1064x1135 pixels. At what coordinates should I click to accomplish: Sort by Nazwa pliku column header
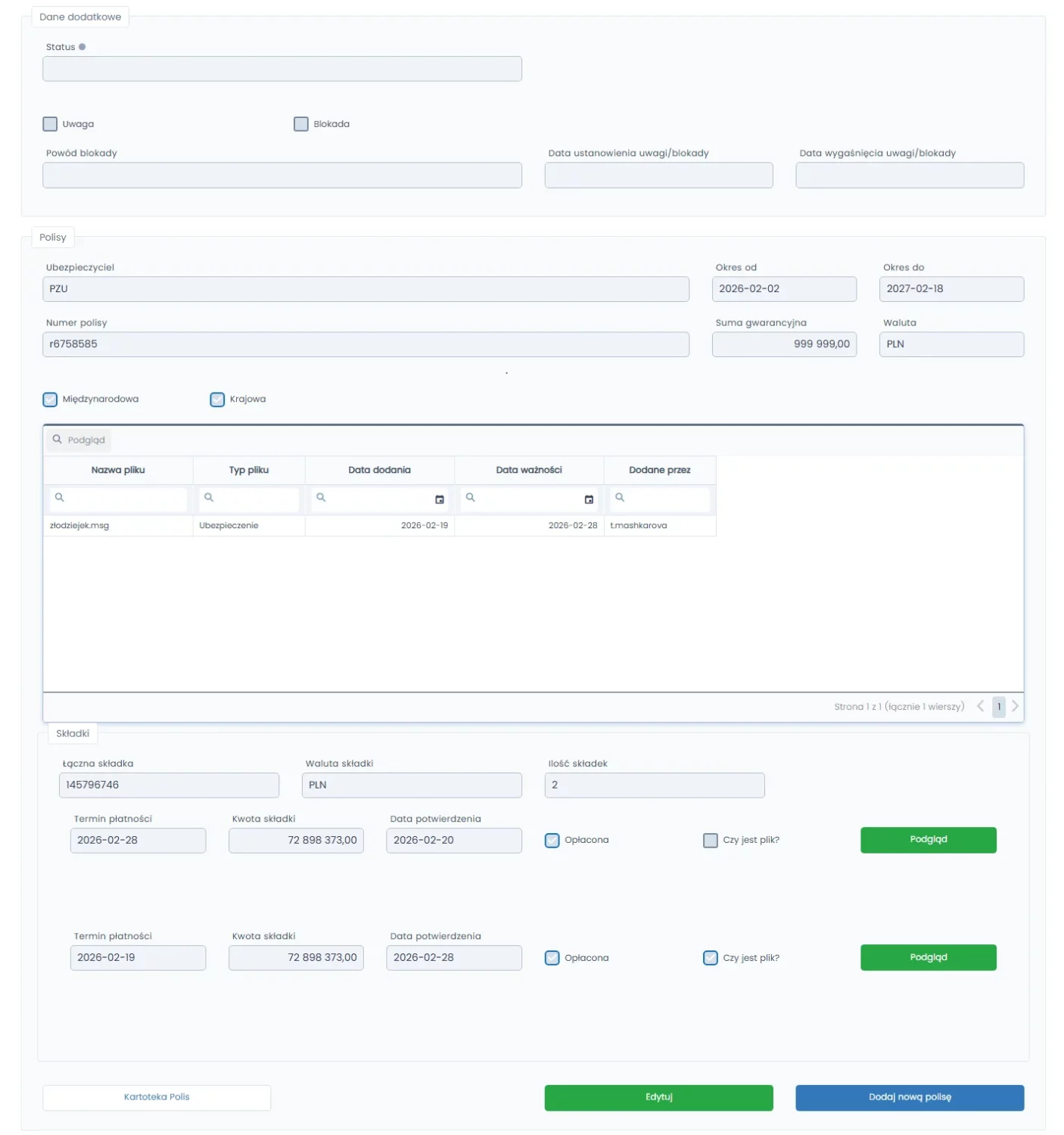(118, 470)
